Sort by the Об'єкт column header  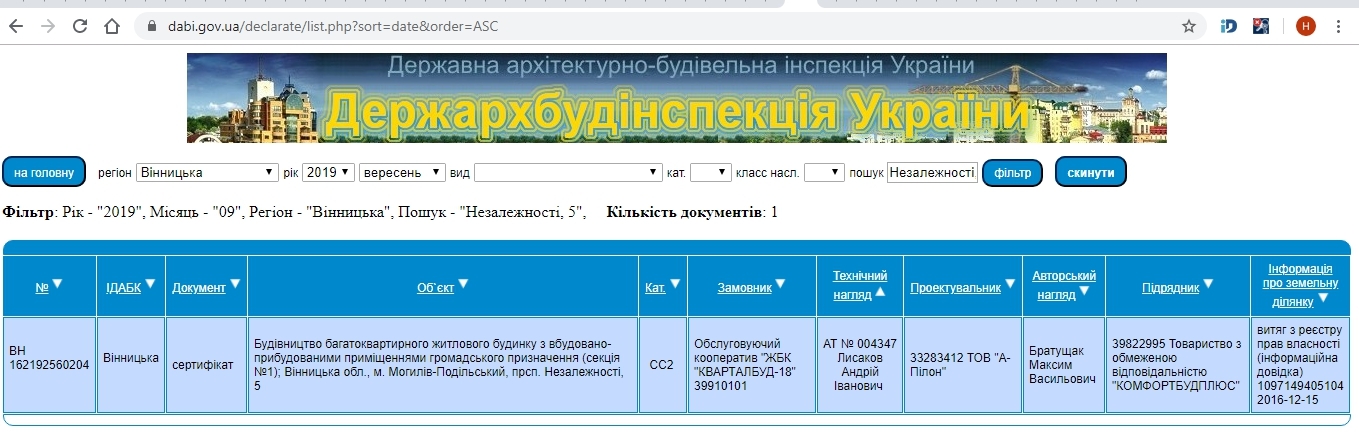(436, 287)
